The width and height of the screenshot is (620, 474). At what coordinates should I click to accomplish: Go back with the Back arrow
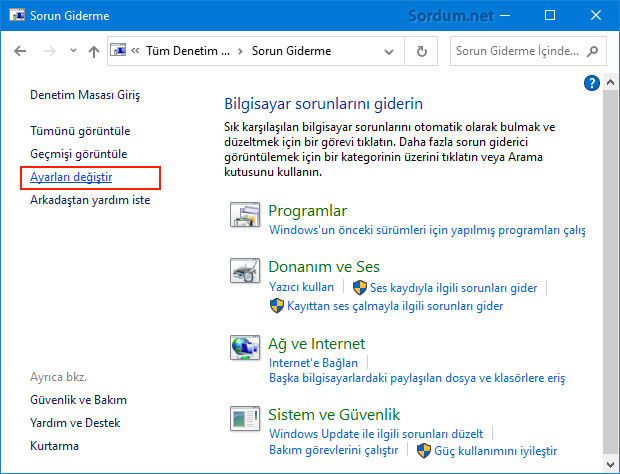[20, 51]
